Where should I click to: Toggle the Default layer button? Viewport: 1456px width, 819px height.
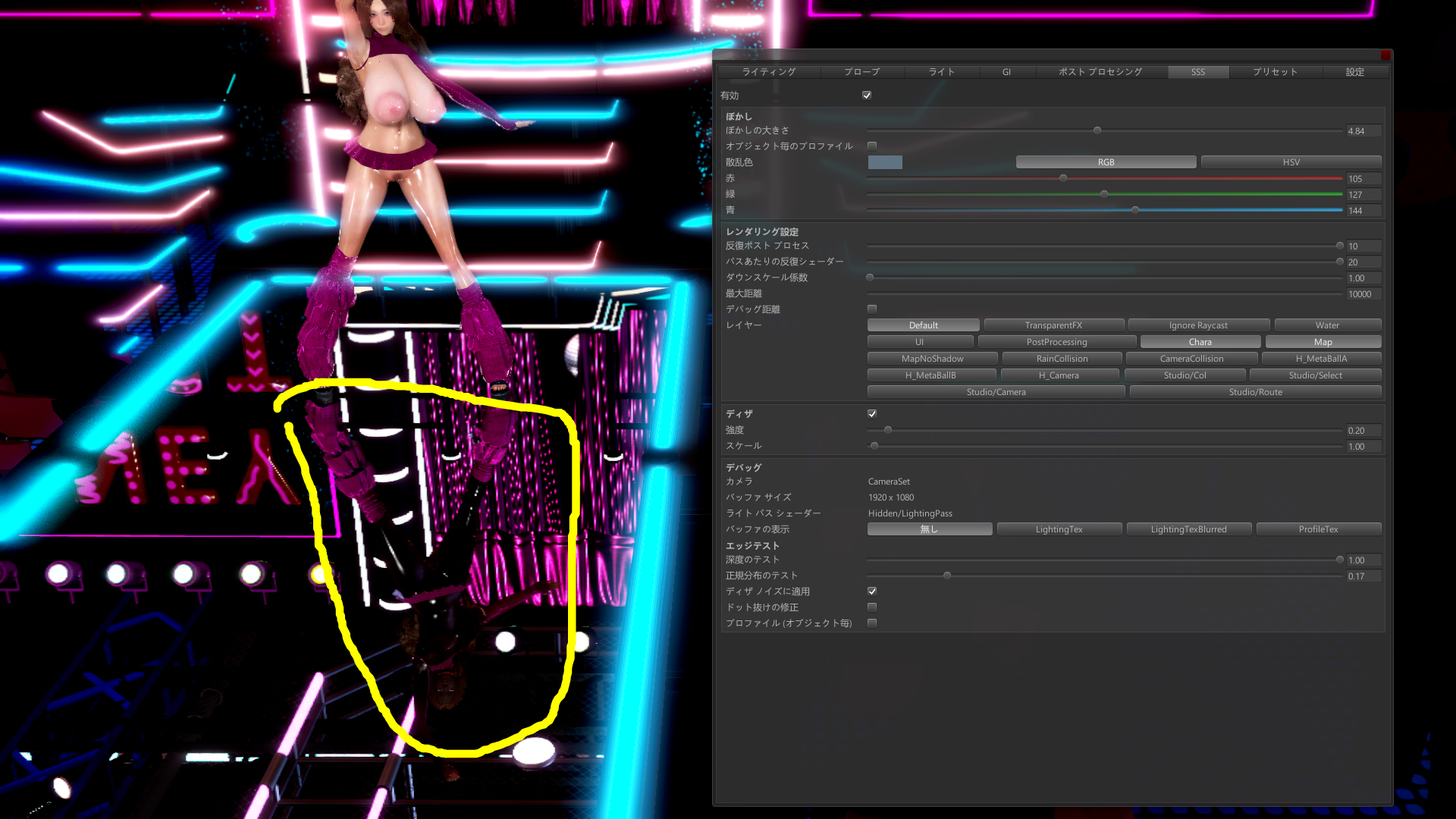[x=923, y=325]
